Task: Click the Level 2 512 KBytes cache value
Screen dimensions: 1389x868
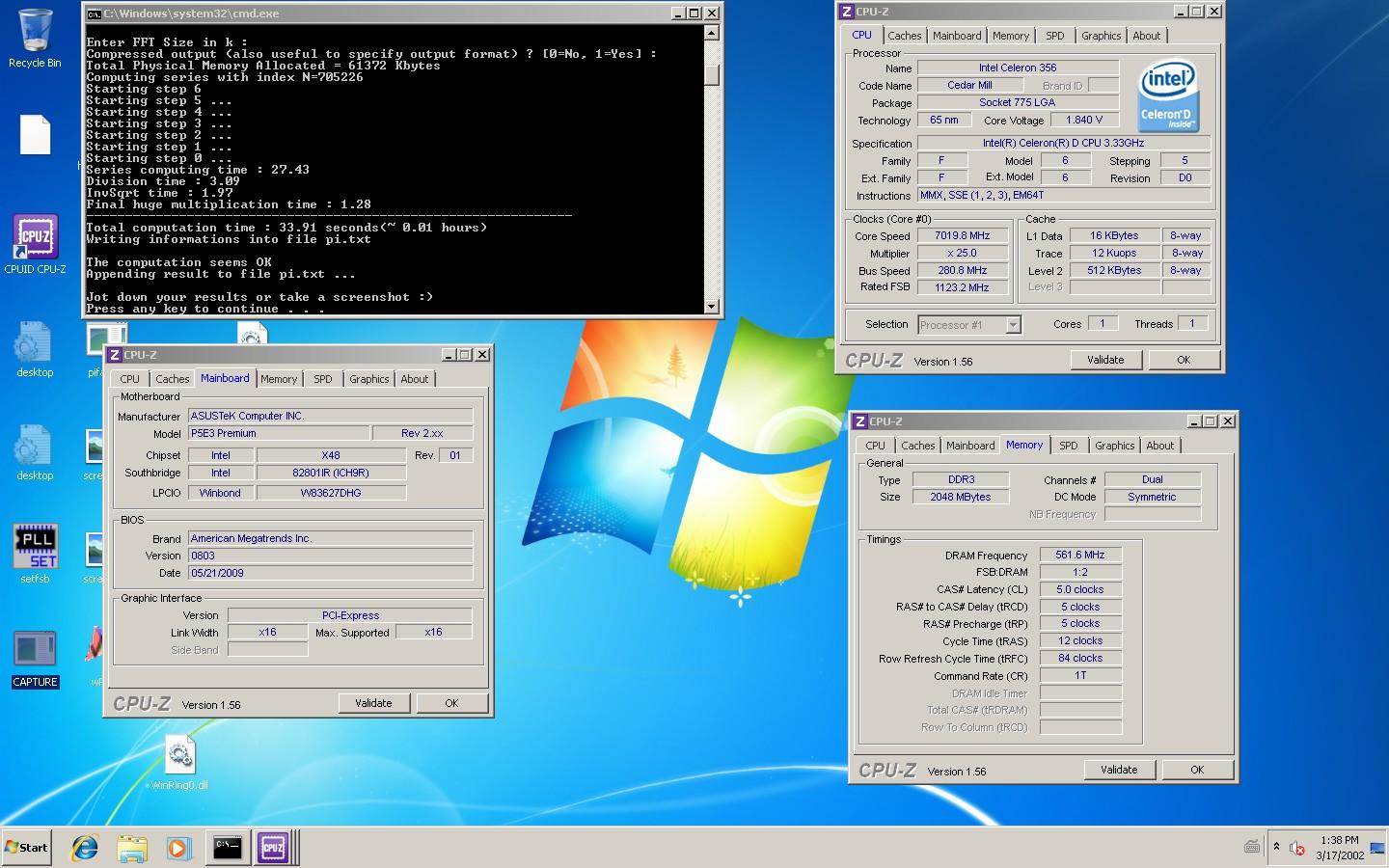Action: coord(1114,270)
